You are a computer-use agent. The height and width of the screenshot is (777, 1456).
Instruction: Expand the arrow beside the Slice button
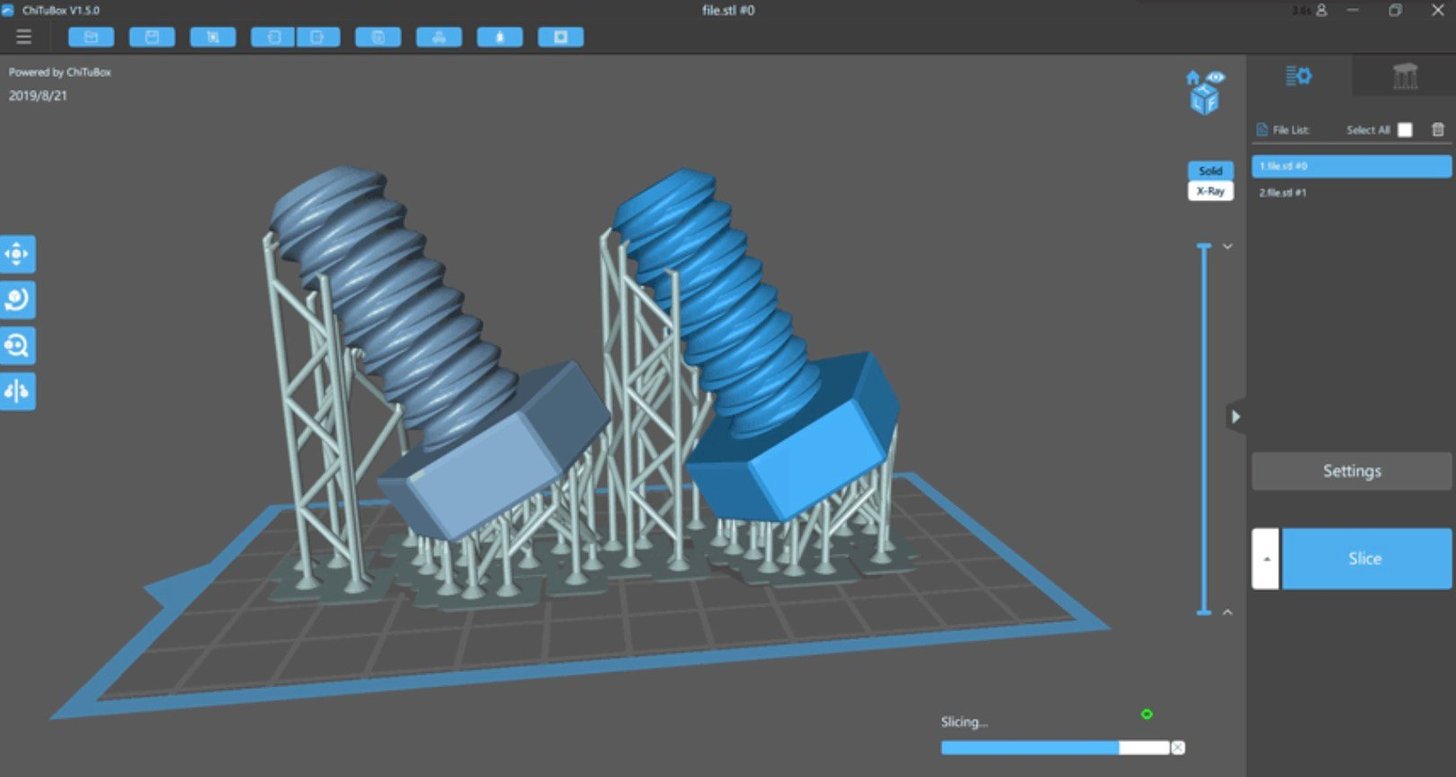click(1266, 559)
